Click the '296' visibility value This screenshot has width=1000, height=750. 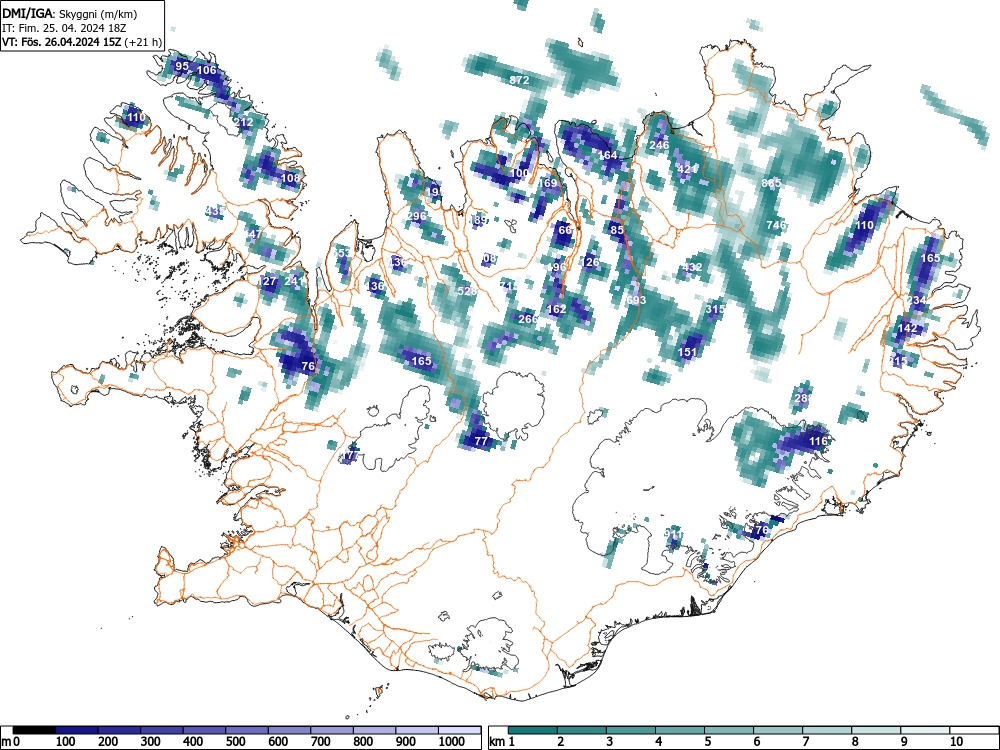(416, 216)
